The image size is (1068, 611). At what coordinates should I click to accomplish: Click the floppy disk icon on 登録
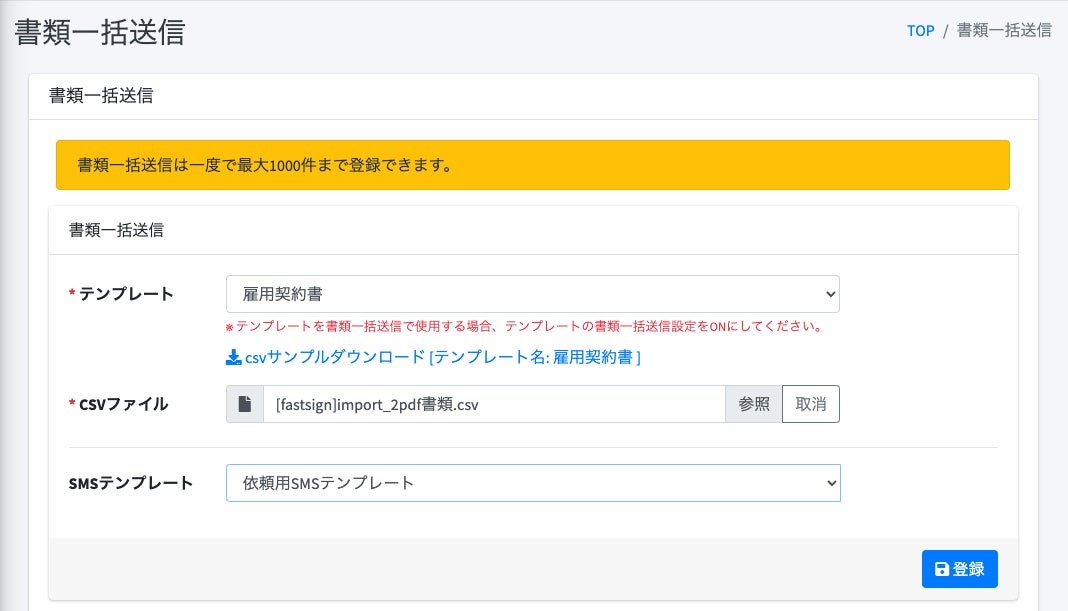pyautogui.click(x=941, y=569)
